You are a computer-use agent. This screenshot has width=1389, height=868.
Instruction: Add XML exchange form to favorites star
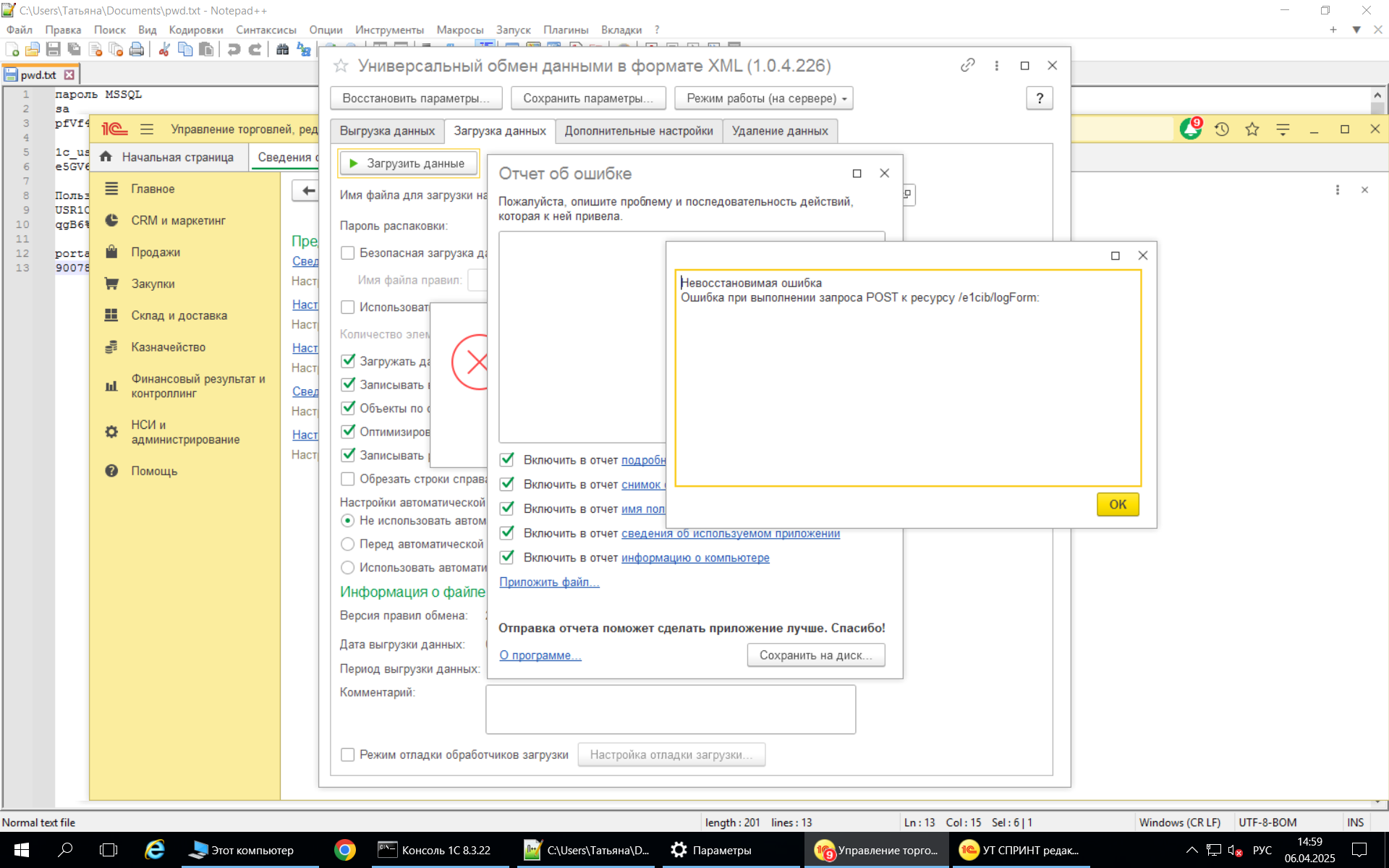tap(341, 66)
